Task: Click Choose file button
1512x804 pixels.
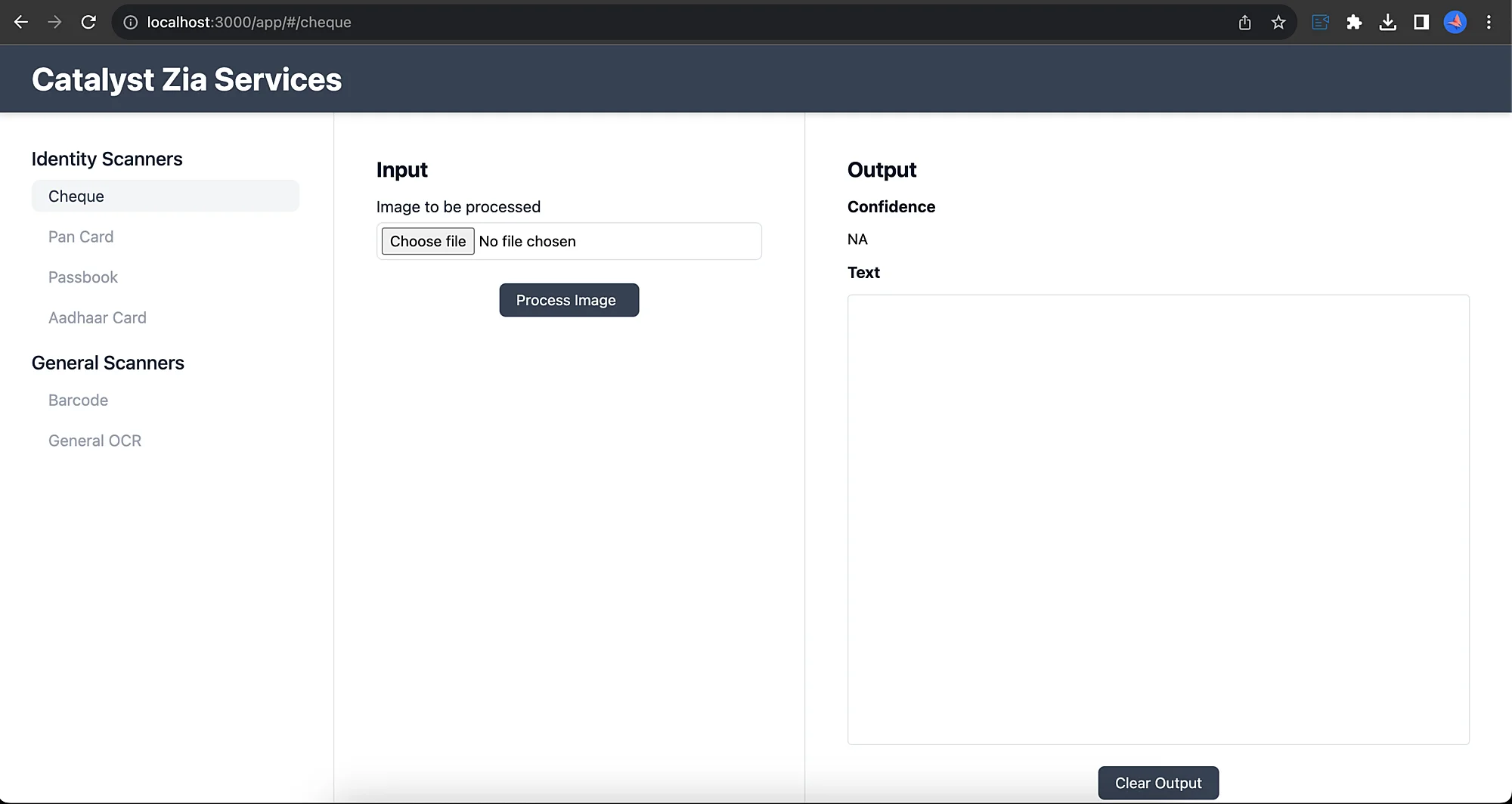Action: pyautogui.click(x=428, y=241)
